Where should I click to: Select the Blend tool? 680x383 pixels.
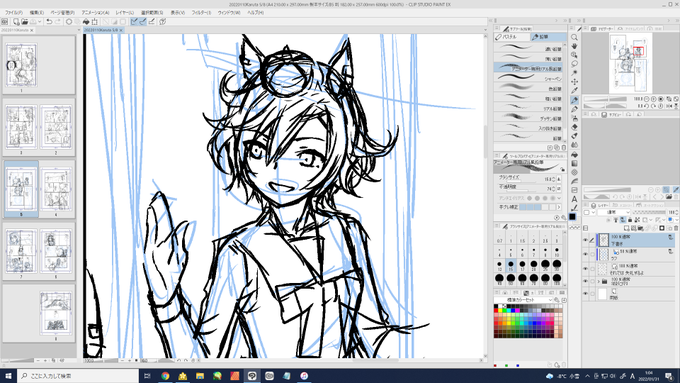coord(574,145)
